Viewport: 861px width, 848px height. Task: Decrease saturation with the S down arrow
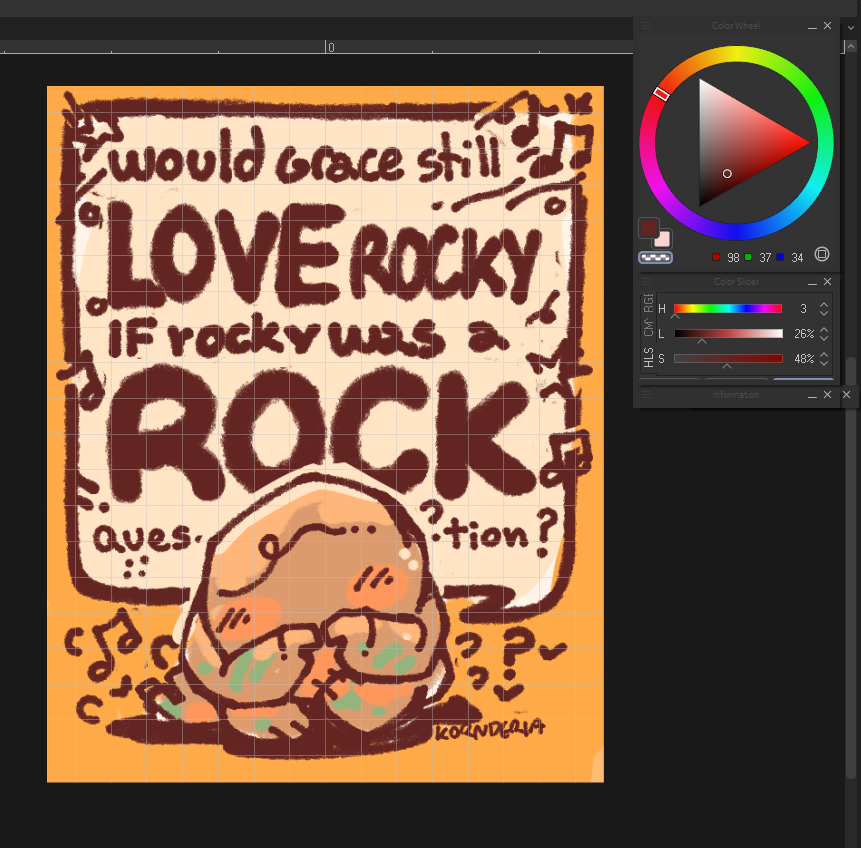[824, 362]
